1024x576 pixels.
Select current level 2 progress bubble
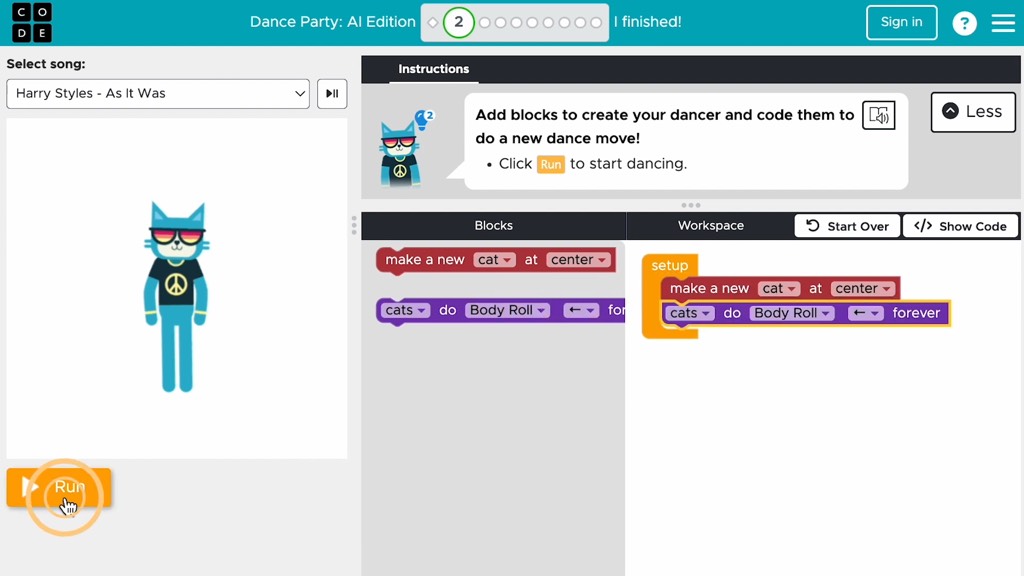point(458,22)
